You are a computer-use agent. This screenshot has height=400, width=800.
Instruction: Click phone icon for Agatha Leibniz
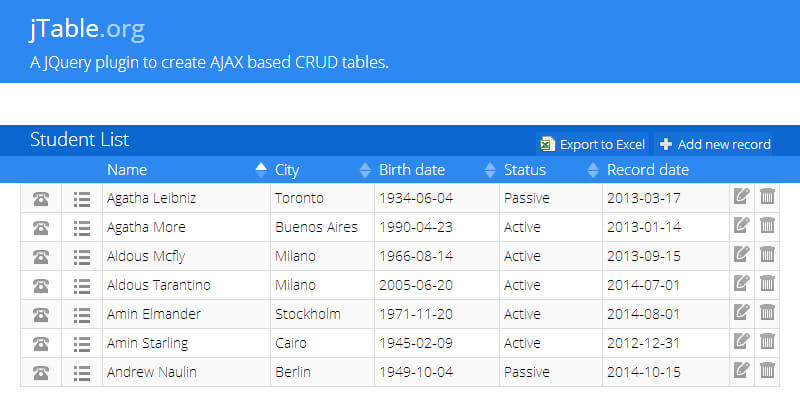pos(41,198)
